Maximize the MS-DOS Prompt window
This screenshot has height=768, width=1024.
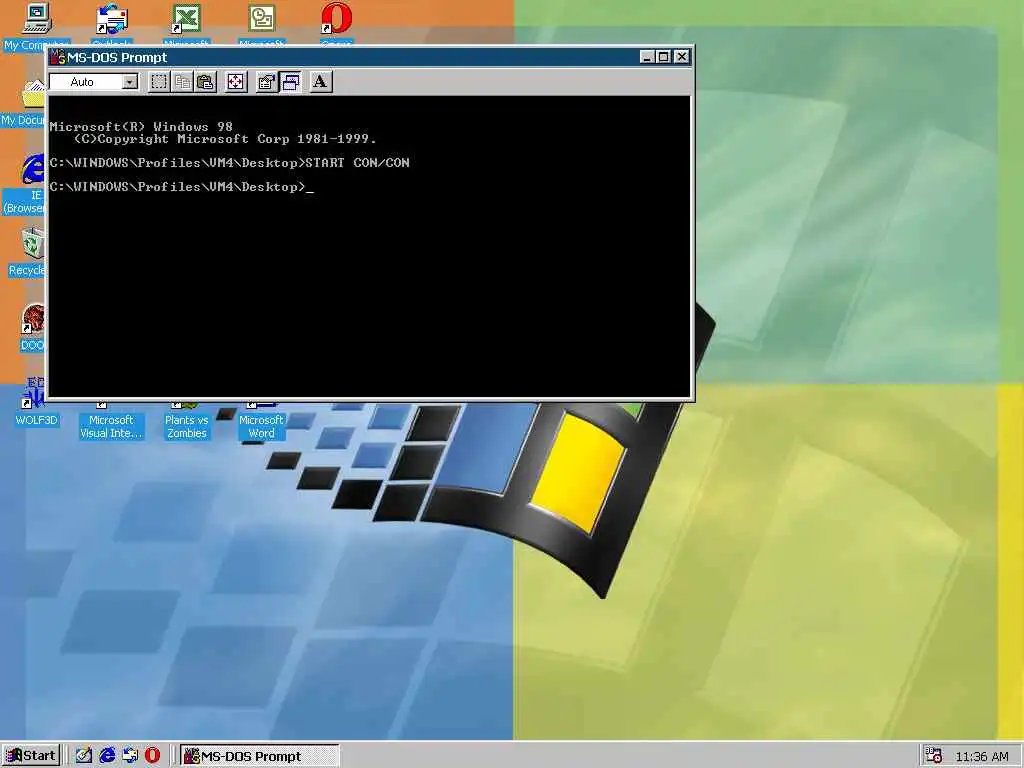[664, 57]
